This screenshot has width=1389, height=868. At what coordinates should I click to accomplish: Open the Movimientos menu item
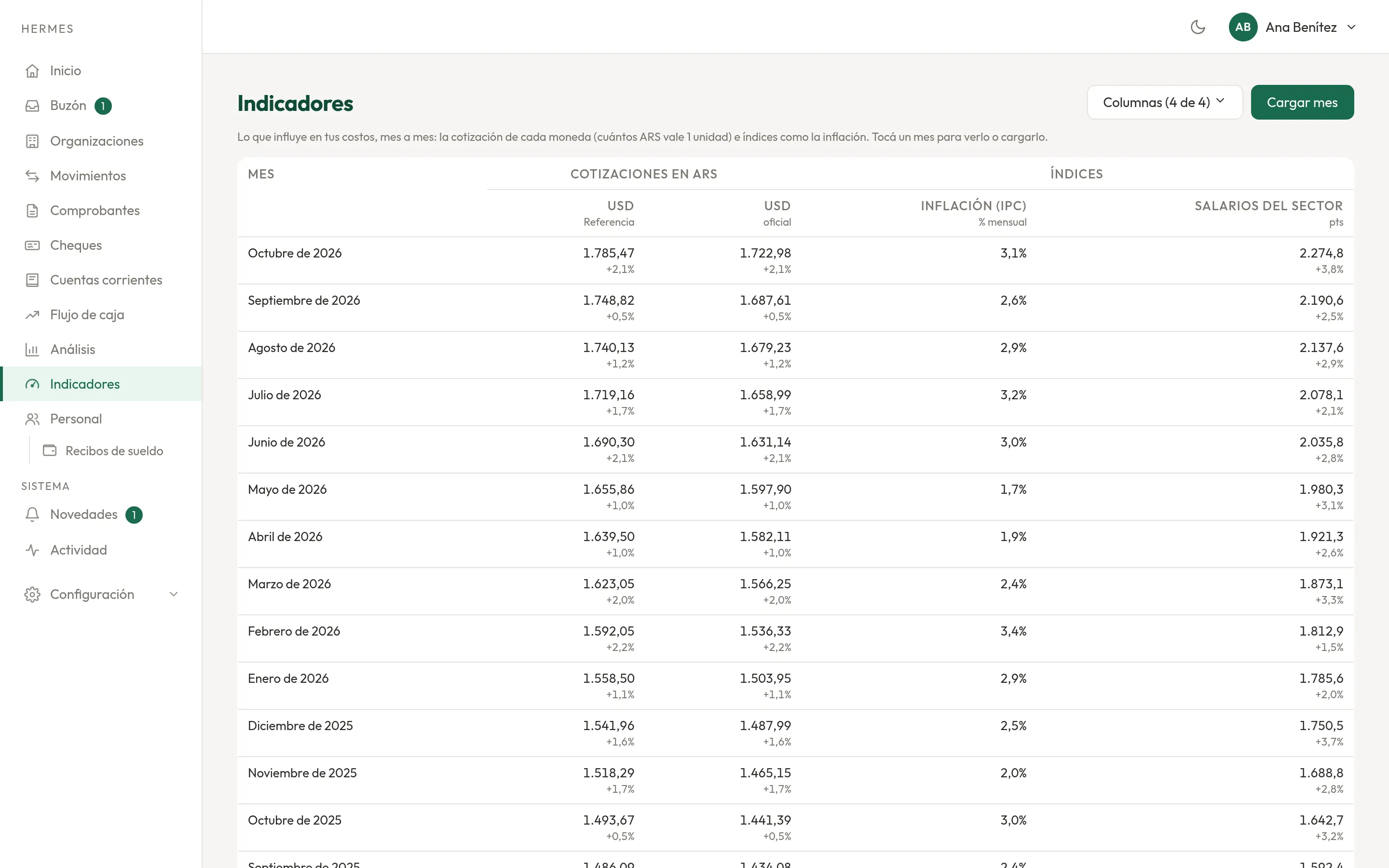[101, 176]
